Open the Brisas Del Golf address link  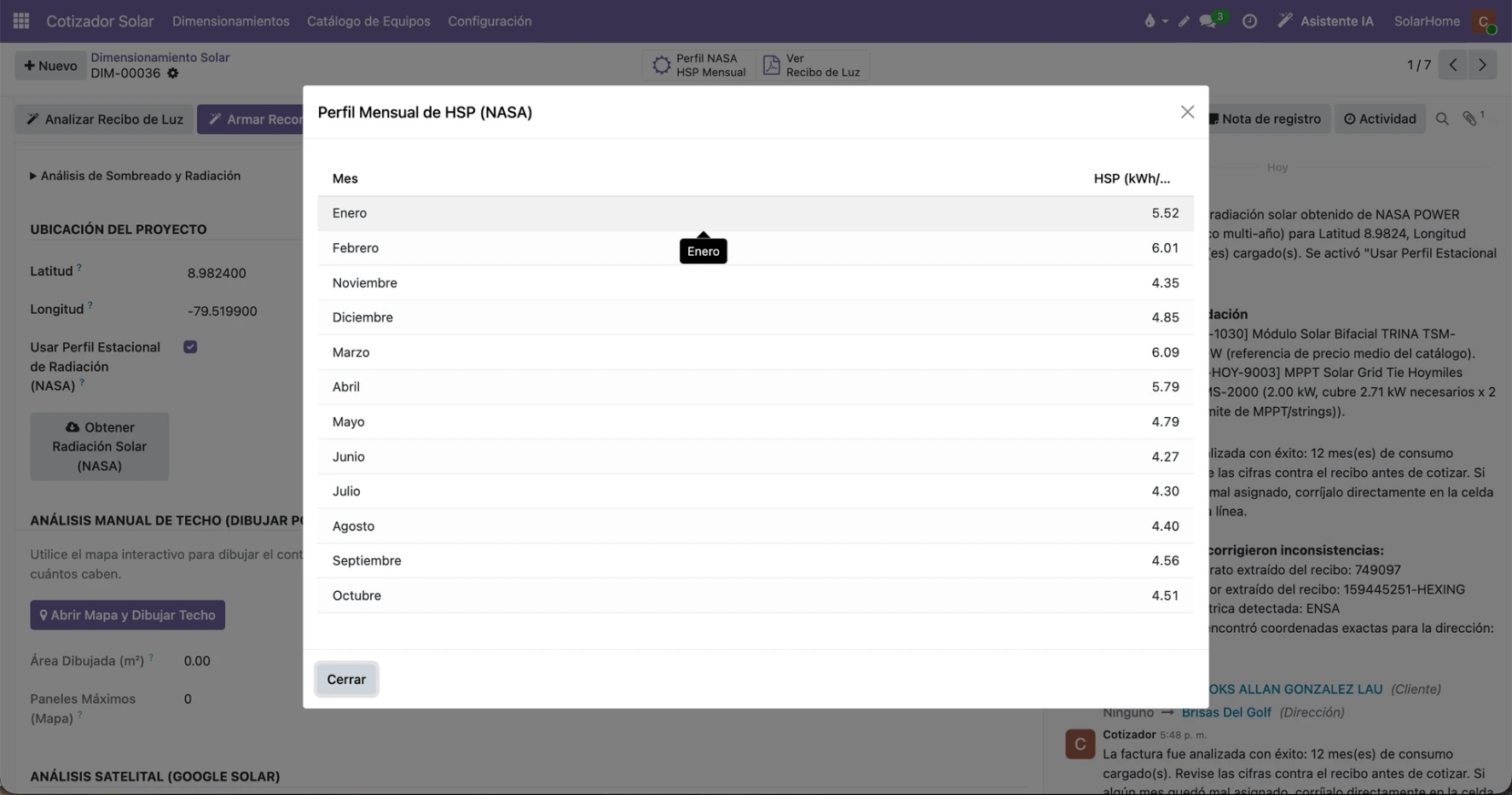click(1226, 712)
